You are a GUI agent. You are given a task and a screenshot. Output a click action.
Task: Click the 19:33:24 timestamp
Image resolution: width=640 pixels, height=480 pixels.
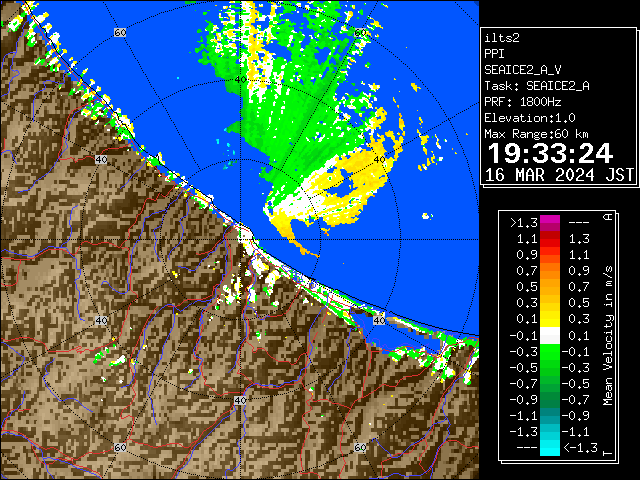pyautogui.click(x=550, y=153)
